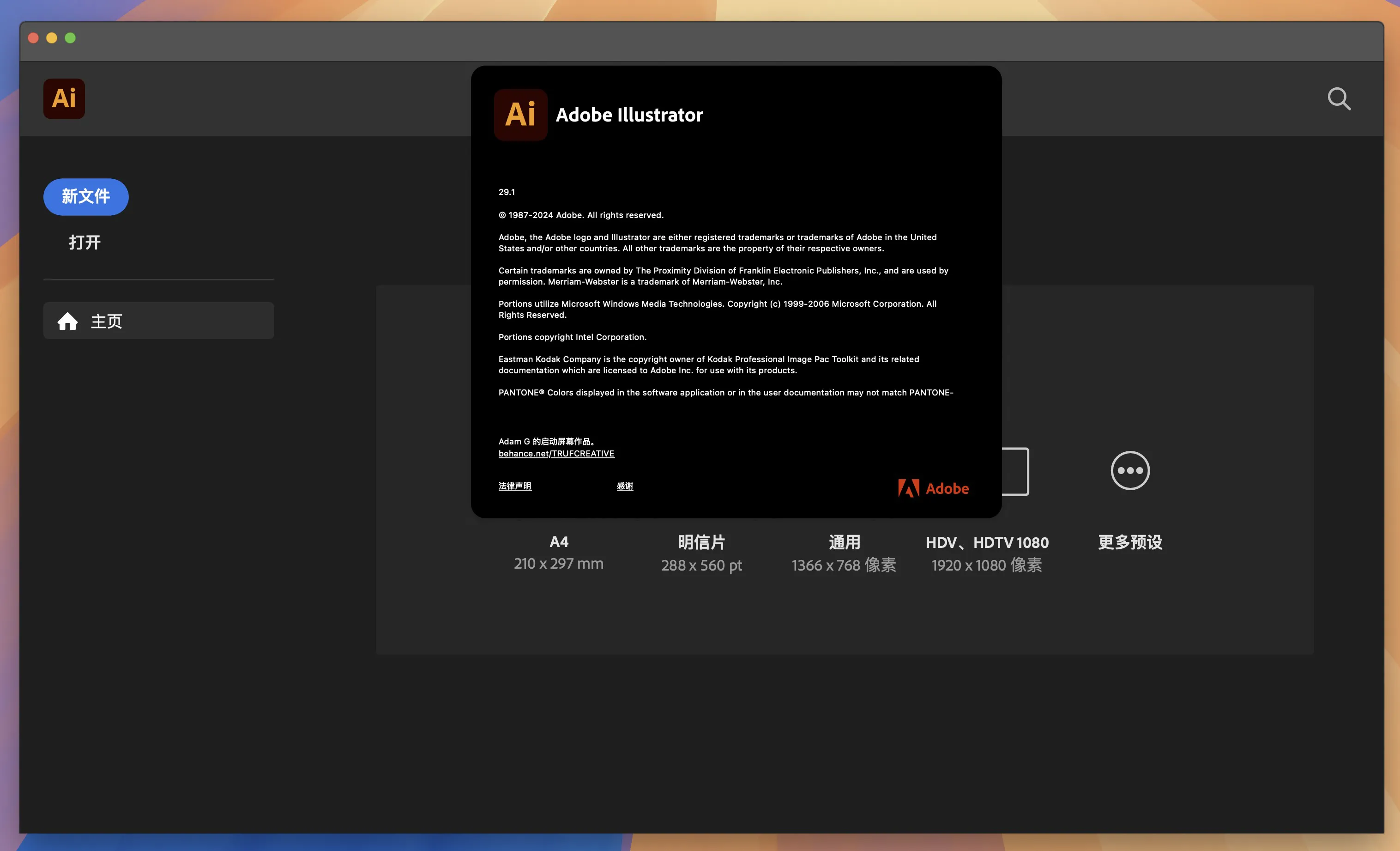The height and width of the screenshot is (851, 1400).
Task: Open the 更多预设 ellipsis circle icon
Action: click(x=1130, y=470)
